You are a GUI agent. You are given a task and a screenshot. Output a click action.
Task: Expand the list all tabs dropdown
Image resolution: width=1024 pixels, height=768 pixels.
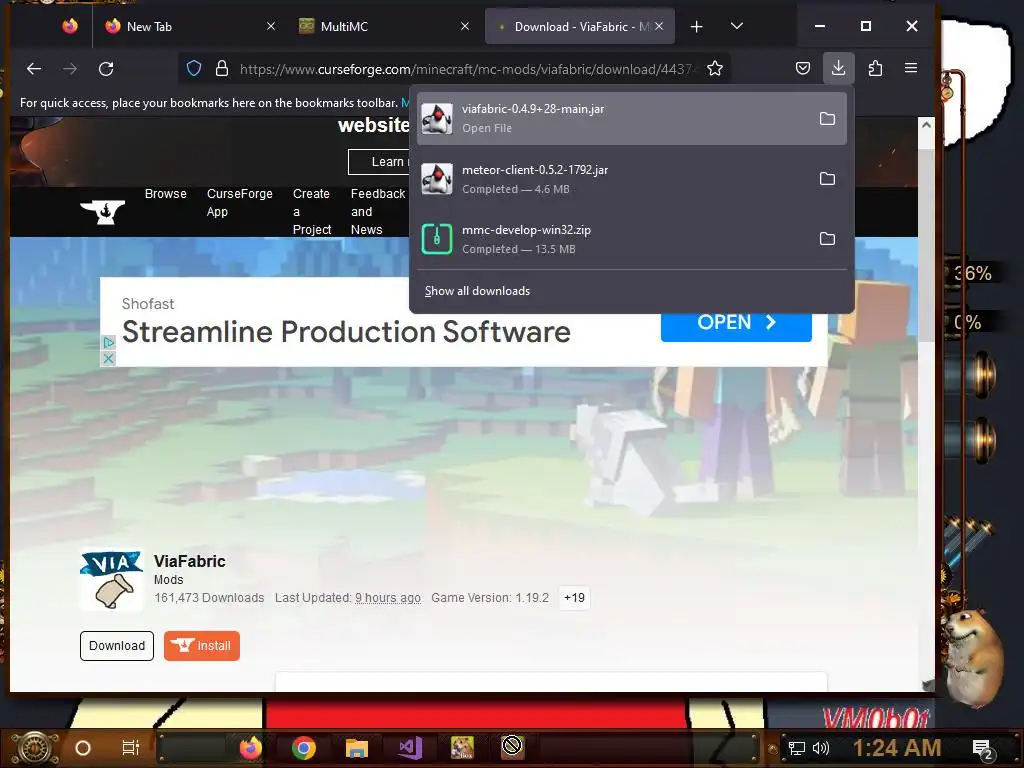click(x=737, y=26)
